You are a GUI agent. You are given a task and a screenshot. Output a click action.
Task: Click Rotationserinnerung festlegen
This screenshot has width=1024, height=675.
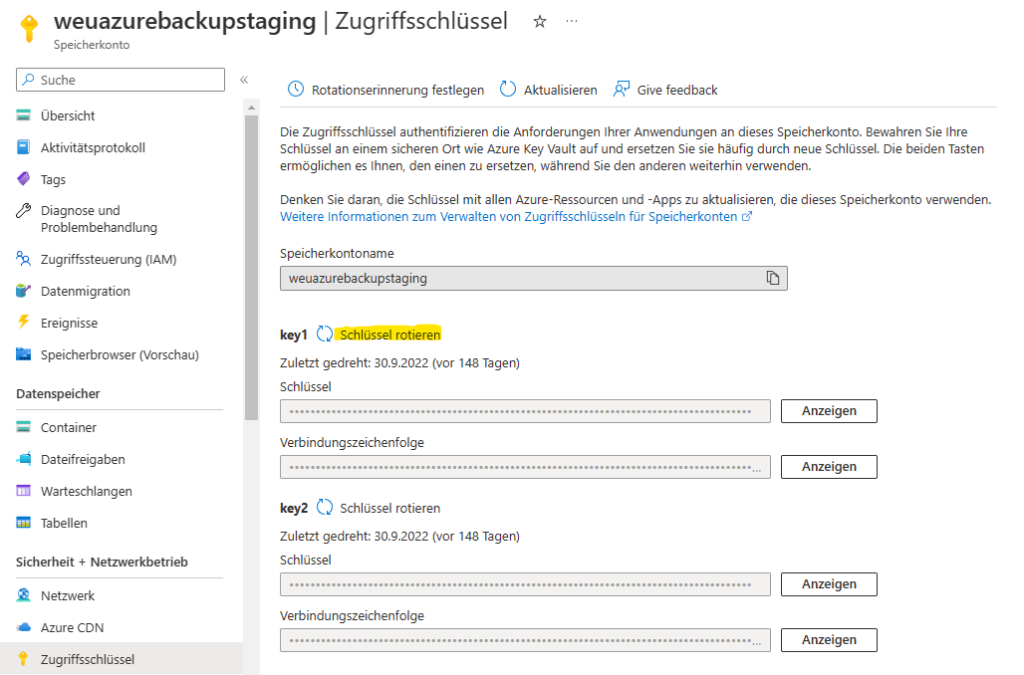click(x=398, y=90)
